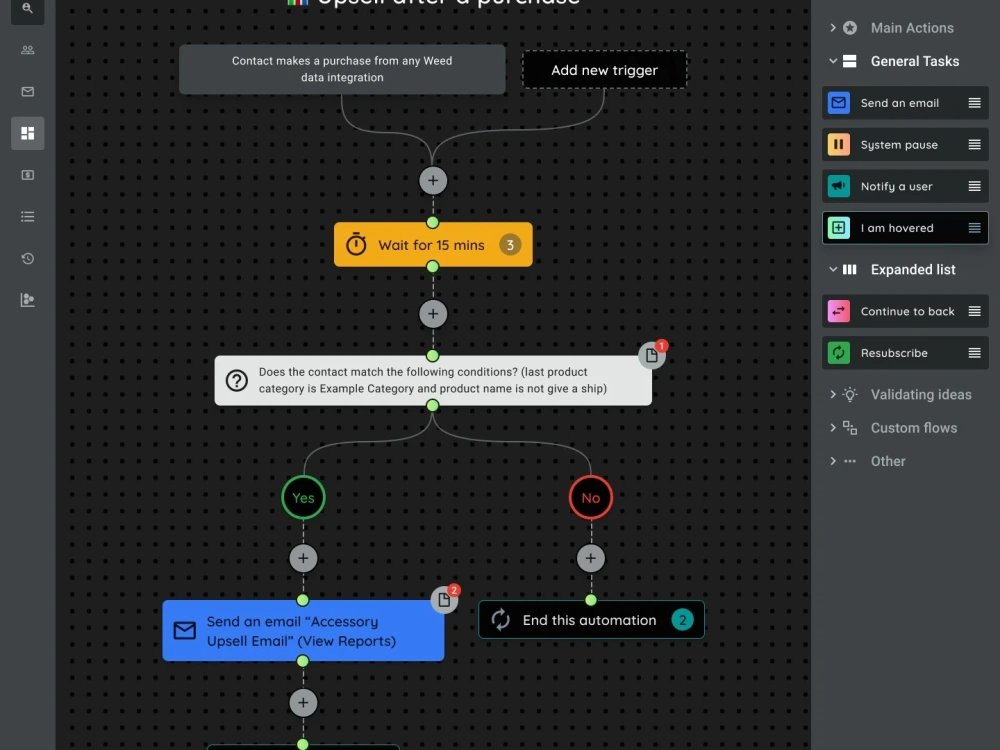Open the Accessory Upsell Email step
1000x750 pixels.
pos(303,631)
